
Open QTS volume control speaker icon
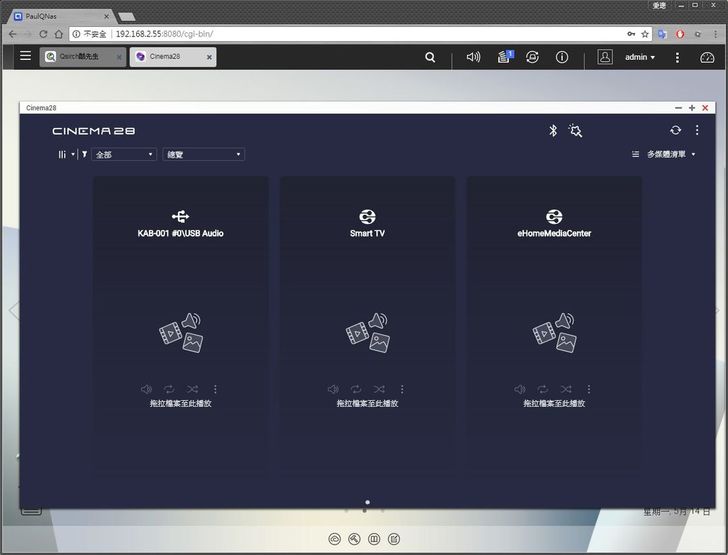[x=473, y=58]
